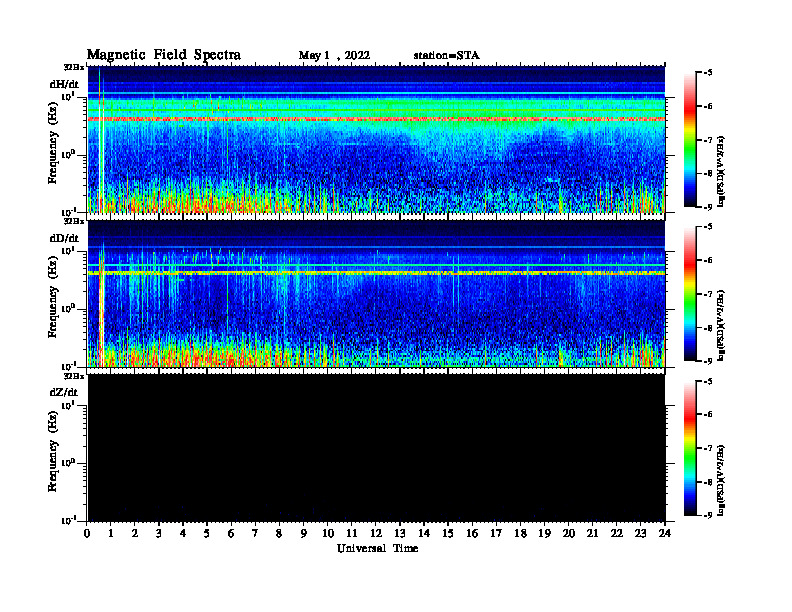
Task: Click the log PSD label beside dD/dt color bar
Action: tap(722, 325)
